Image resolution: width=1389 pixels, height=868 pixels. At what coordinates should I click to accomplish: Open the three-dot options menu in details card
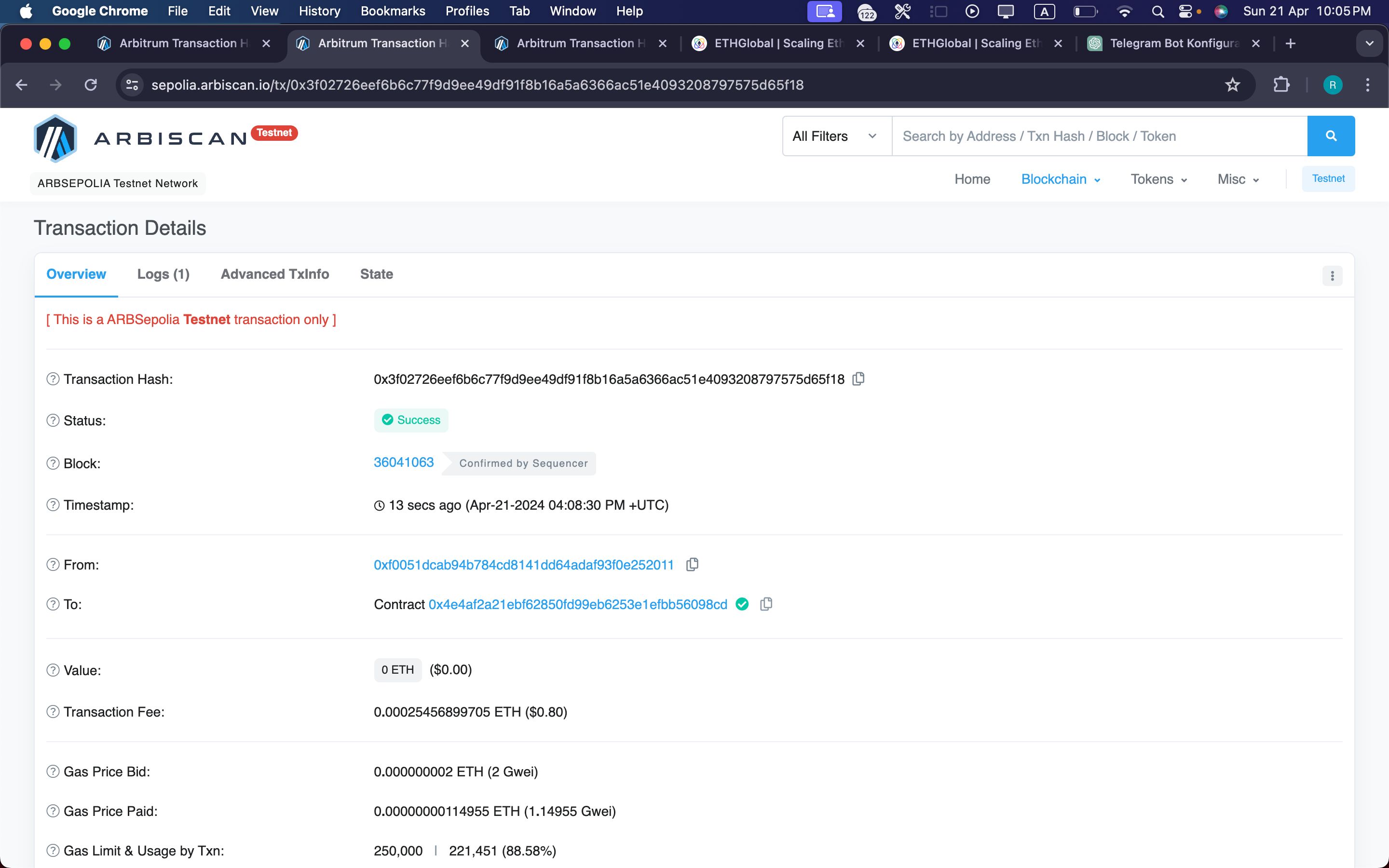click(x=1332, y=276)
